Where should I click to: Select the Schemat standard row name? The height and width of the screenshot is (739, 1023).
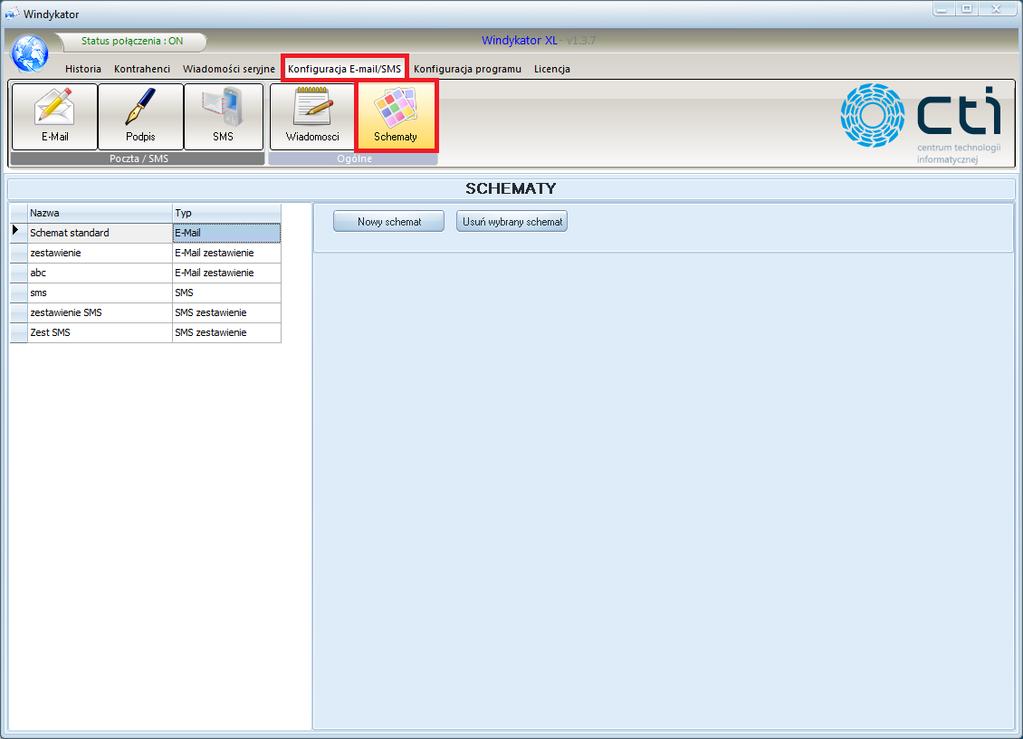coord(100,233)
